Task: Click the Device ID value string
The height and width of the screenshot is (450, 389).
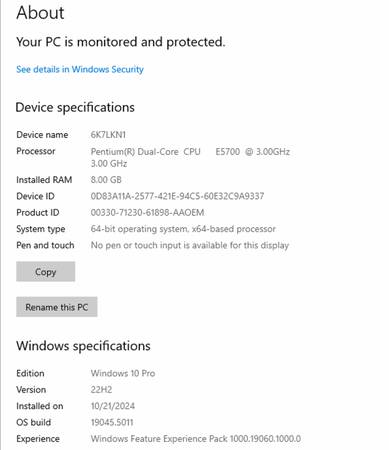Action: (177, 196)
